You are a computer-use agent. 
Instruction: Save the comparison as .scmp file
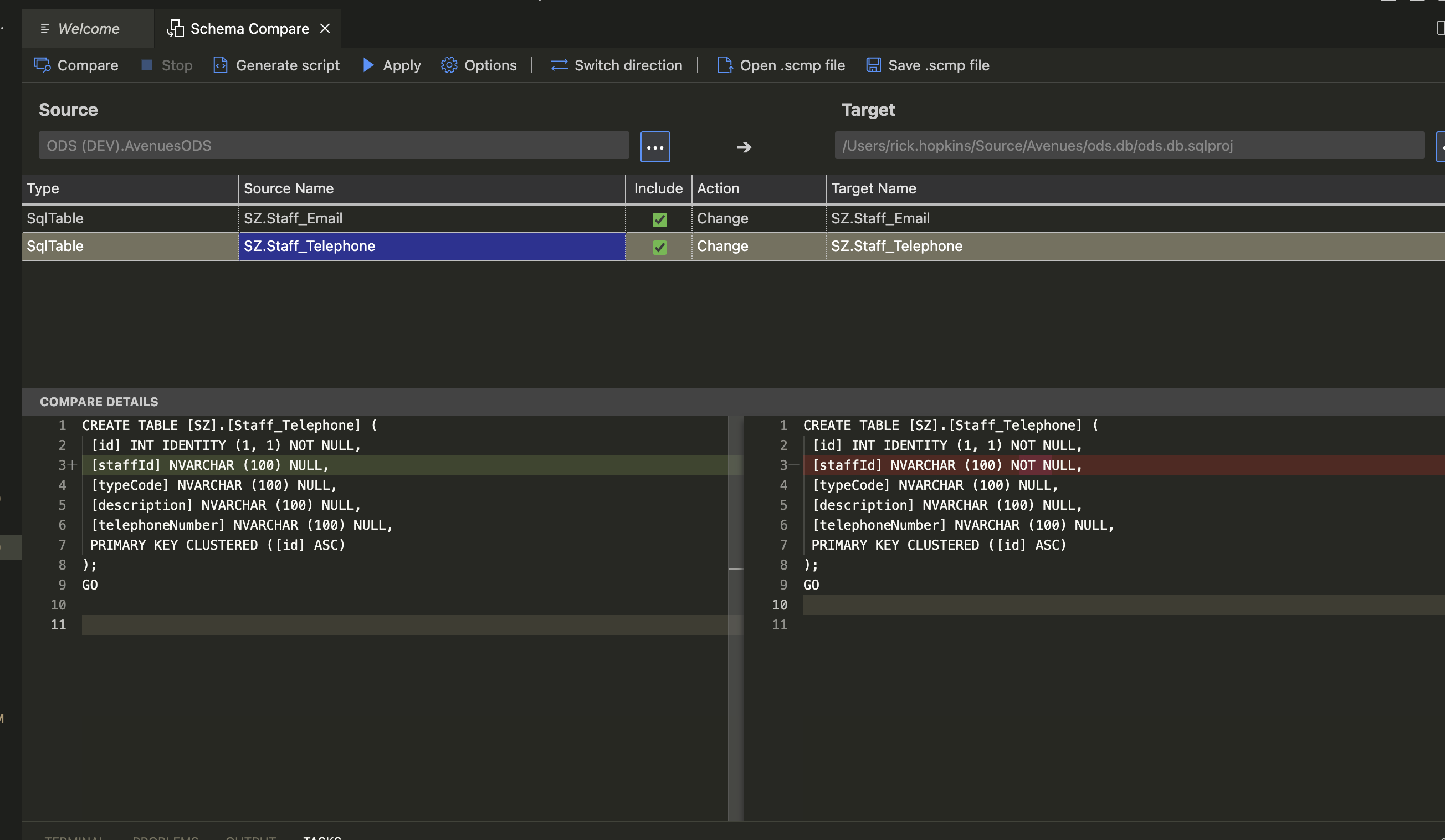(927, 65)
